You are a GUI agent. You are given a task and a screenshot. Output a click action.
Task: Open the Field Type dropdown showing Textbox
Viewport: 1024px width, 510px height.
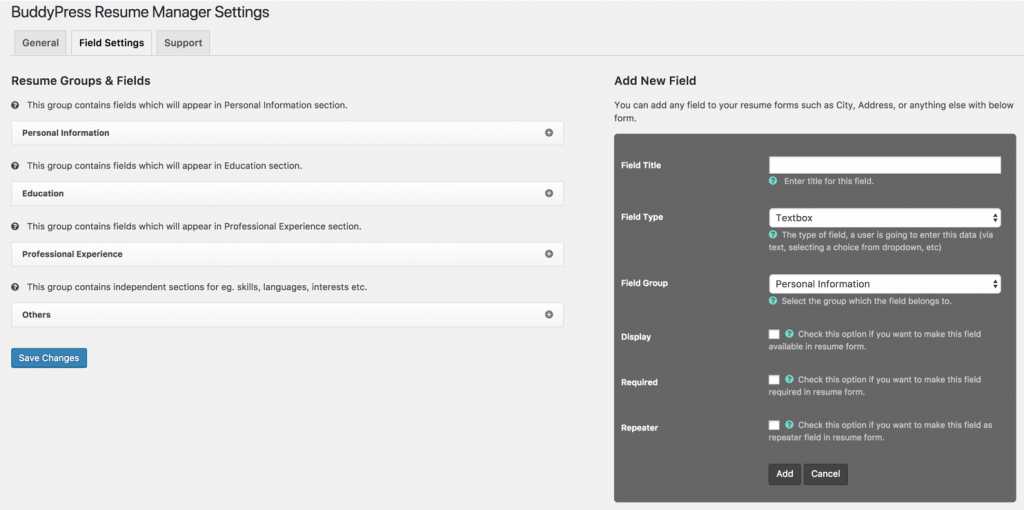[x=884, y=217]
